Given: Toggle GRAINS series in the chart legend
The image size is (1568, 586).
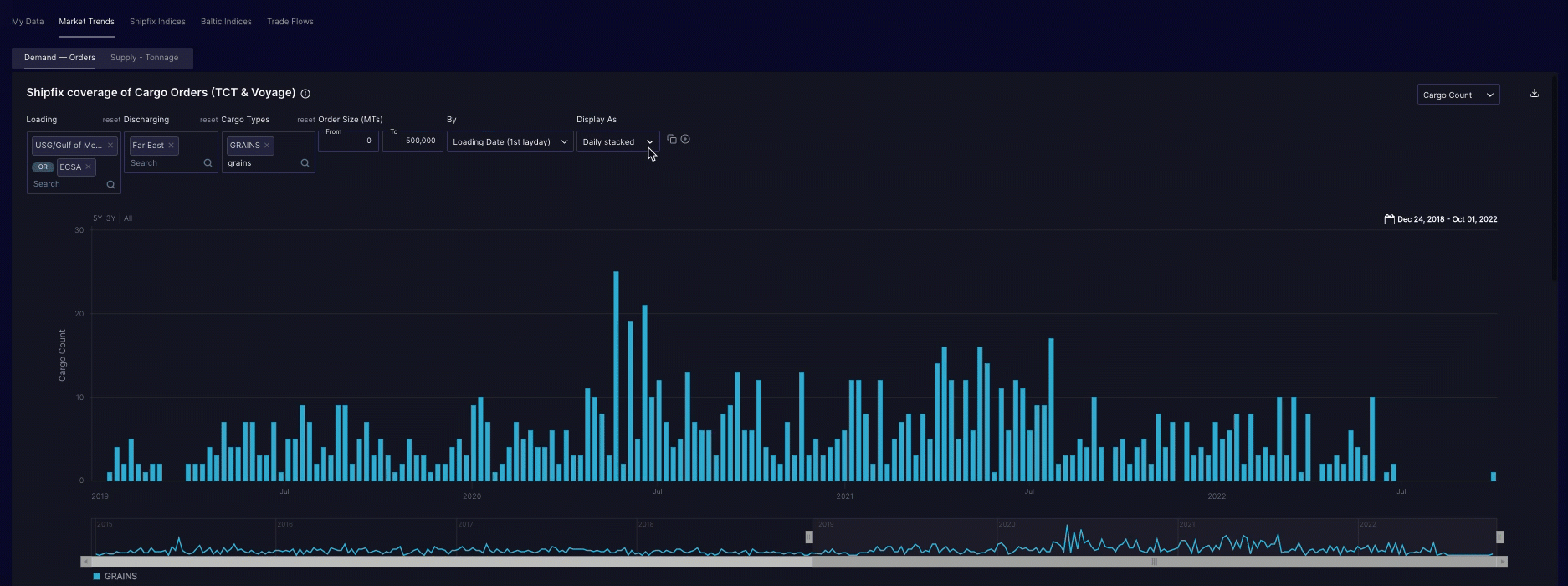Looking at the screenshot, I should (115, 577).
